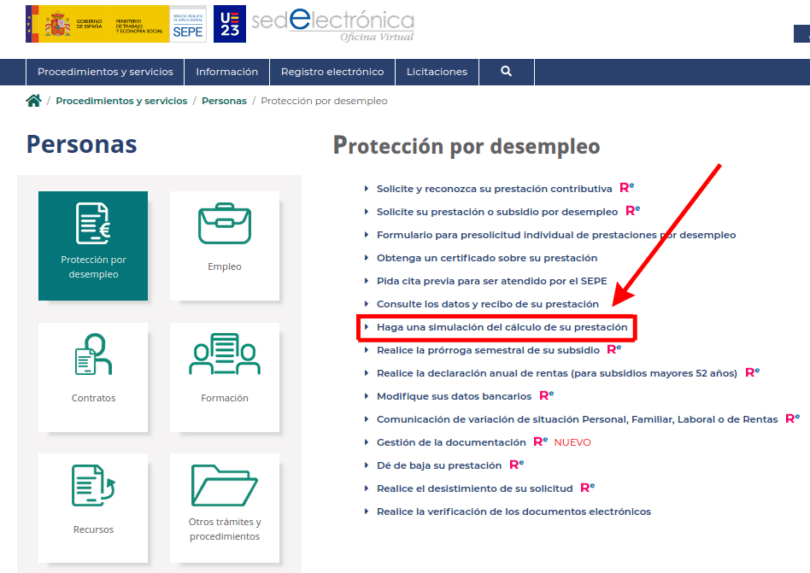Viewport: 810px width, 573px height.
Task: Open Solicite su prestación o subsidio por desempleo
Action: (x=497, y=212)
